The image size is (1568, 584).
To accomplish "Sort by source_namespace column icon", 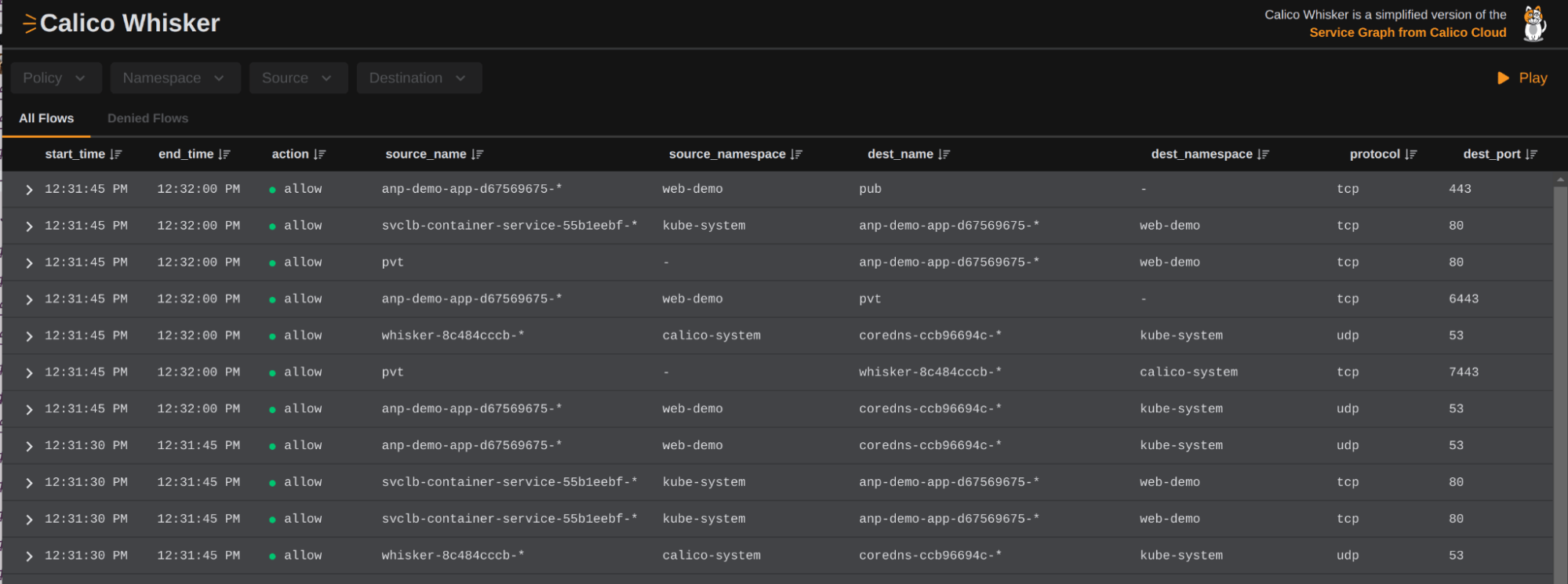I will [796, 154].
